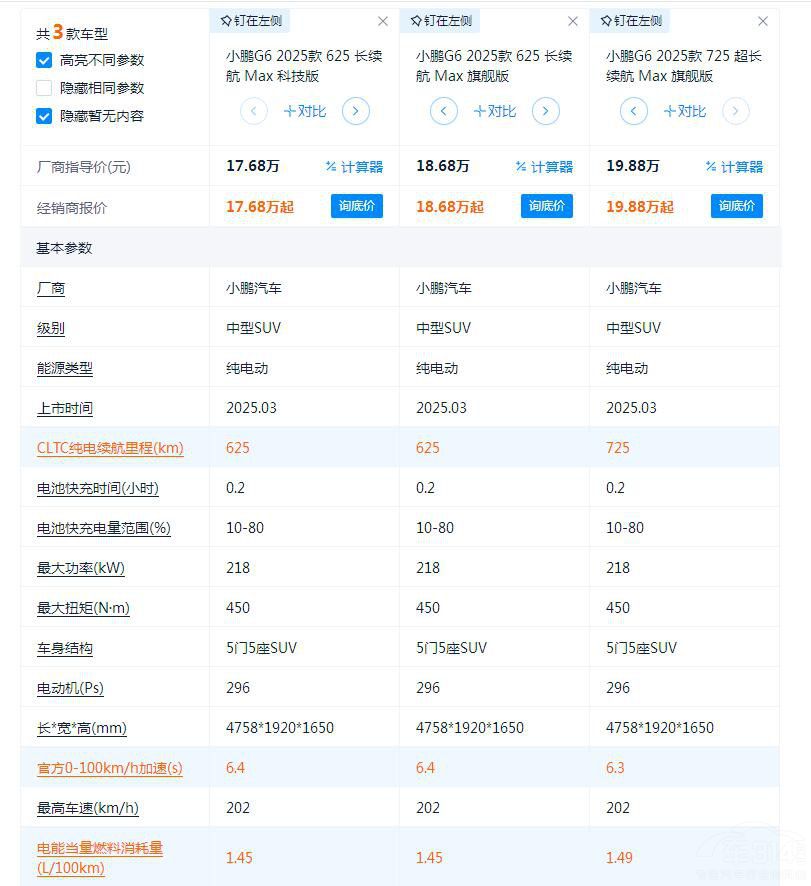Screen dimensions: 811x886
Task: Open calculator next to 17.68万 price
Action: [x=354, y=166]
